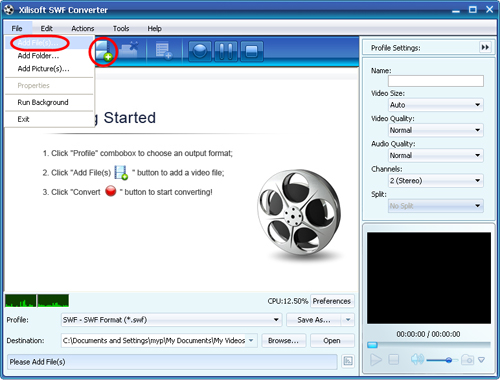Image resolution: width=500 pixels, height=380 pixels.
Task: Click the add profile toolbar icon
Action: (164, 51)
